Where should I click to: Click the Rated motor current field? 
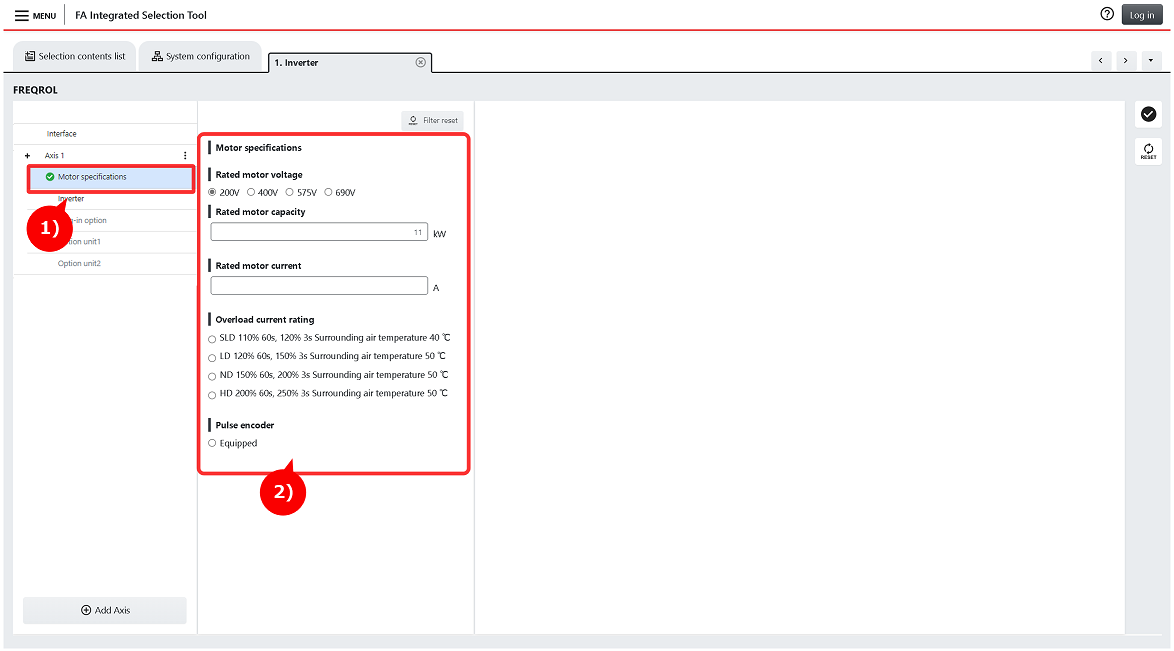[x=319, y=285]
